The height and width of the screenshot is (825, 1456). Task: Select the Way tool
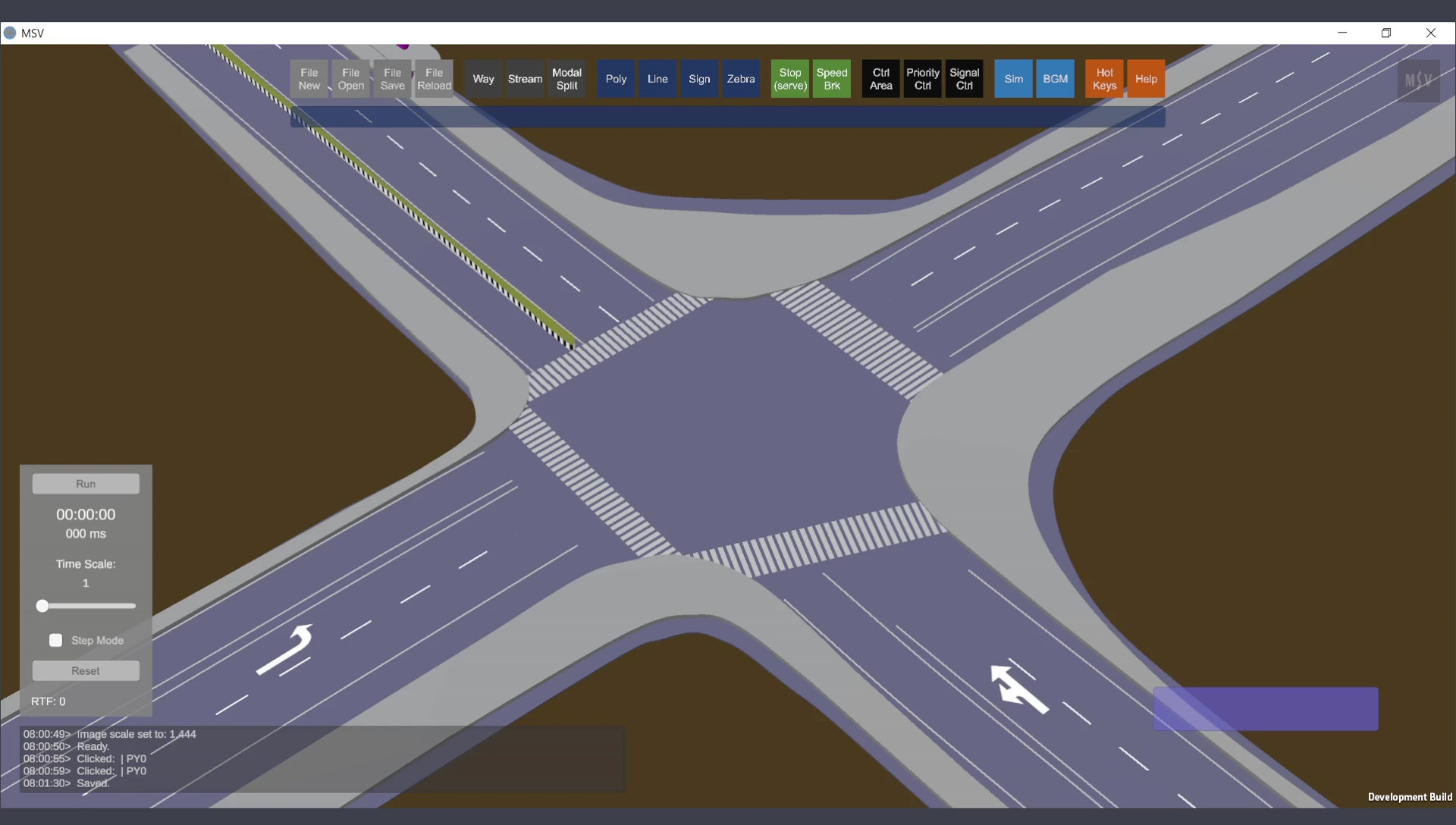(x=483, y=79)
